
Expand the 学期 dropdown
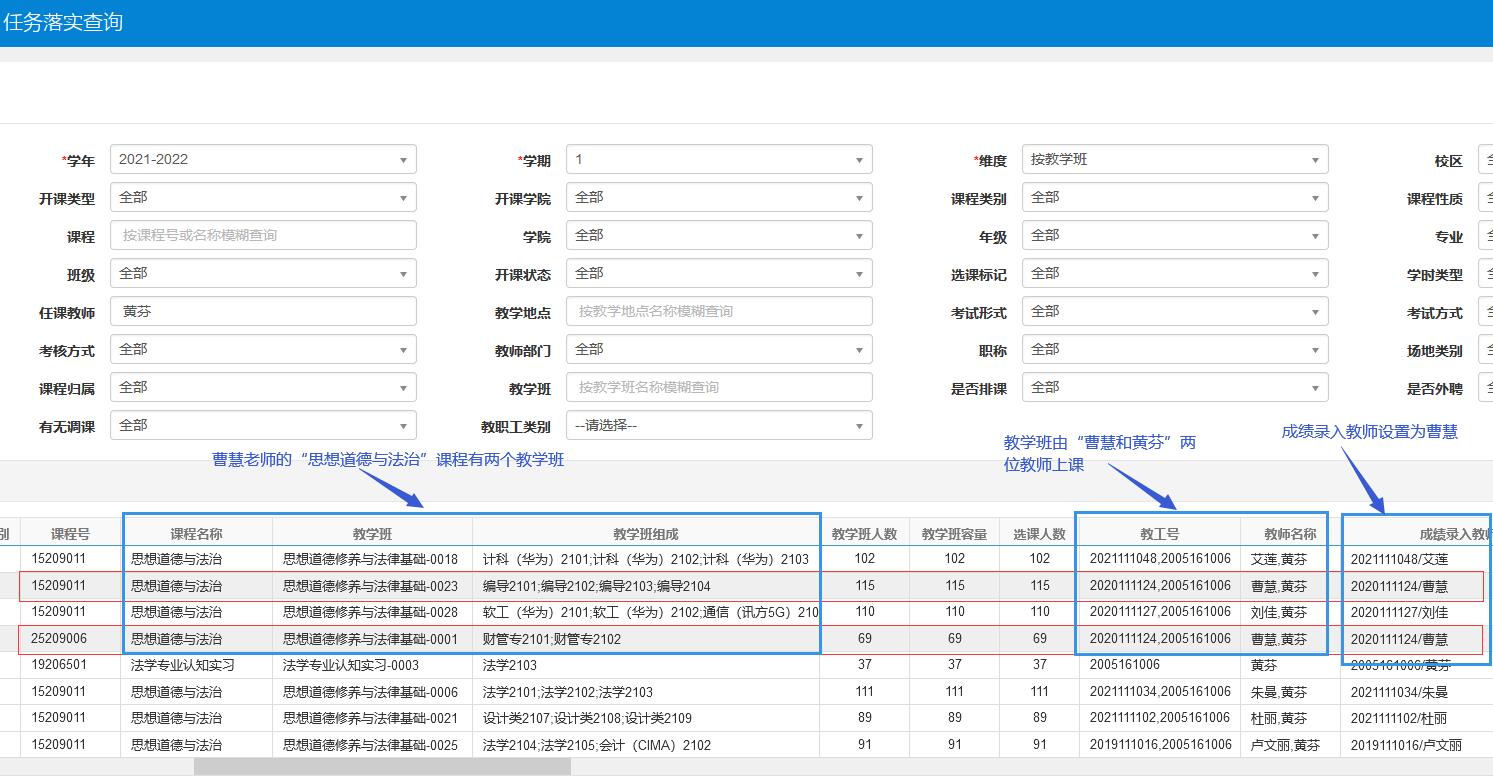719,160
